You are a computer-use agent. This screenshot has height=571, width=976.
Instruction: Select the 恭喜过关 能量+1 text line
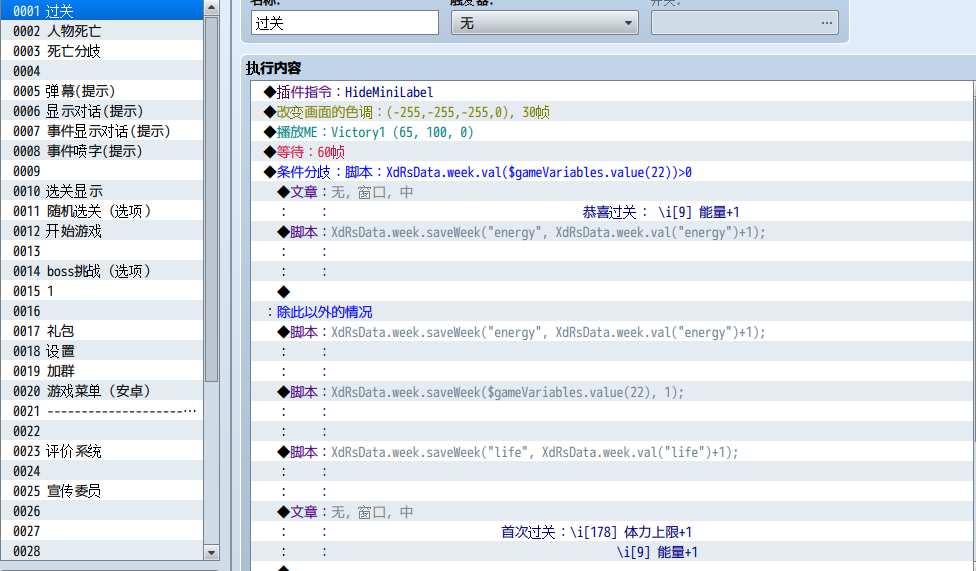[612, 212]
